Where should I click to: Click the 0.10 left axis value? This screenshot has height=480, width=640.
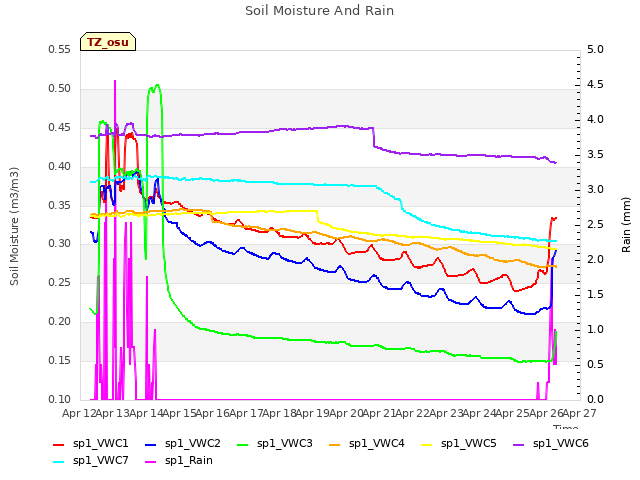[x=60, y=399]
